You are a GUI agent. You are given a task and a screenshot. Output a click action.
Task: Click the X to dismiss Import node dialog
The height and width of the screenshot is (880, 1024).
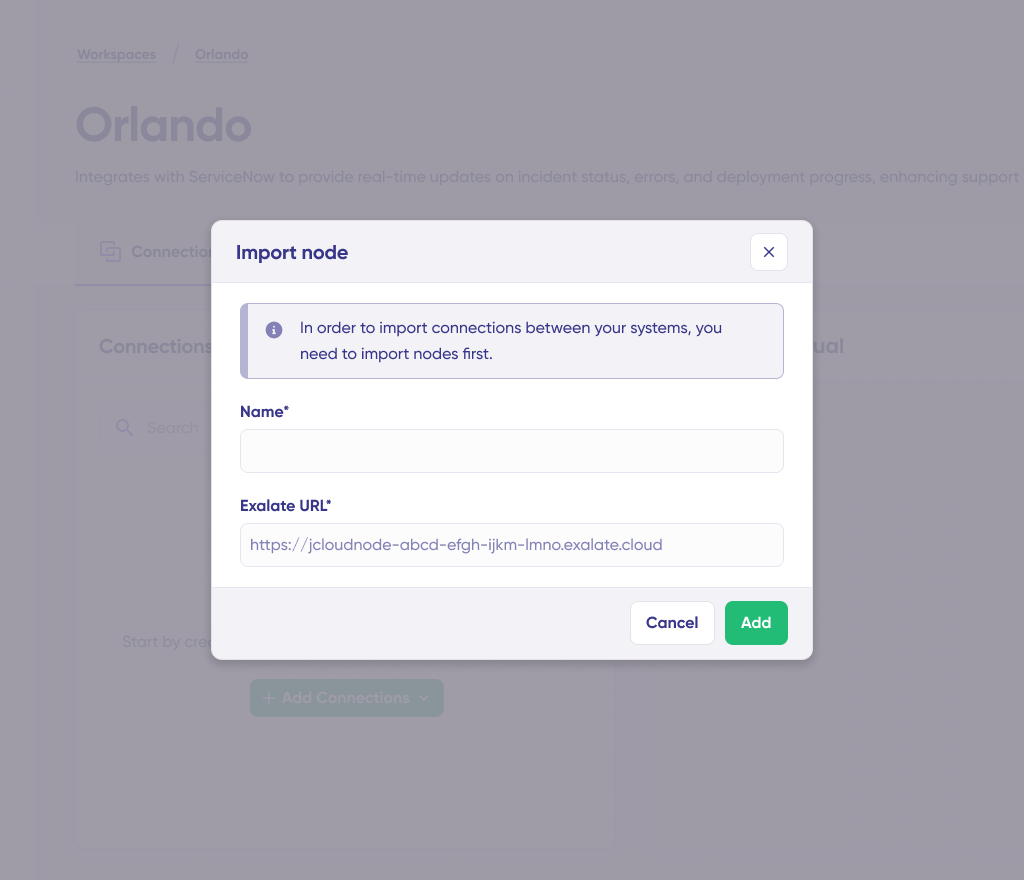(768, 252)
